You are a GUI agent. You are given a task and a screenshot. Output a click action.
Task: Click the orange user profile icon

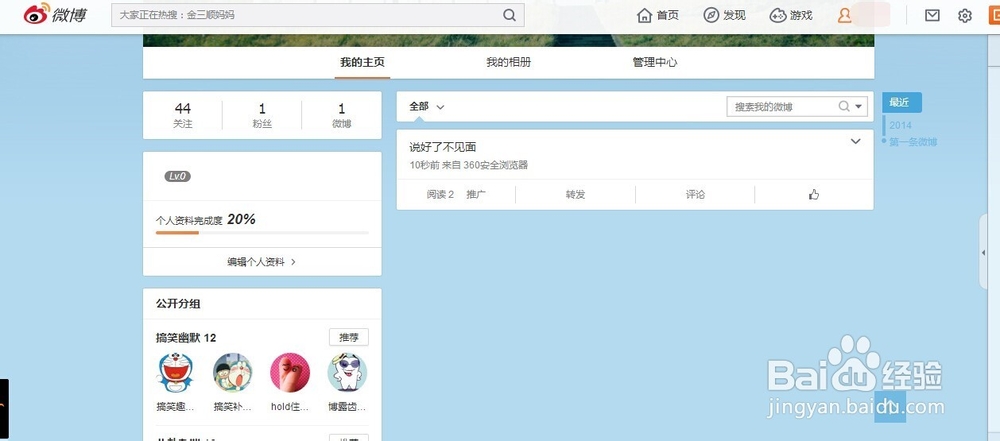click(x=844, y=15)
